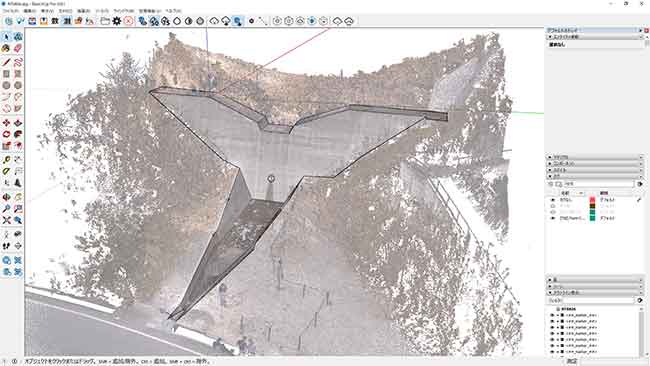Click the red color swatch of first tag

pyautogui.click(x=592, y=200)
